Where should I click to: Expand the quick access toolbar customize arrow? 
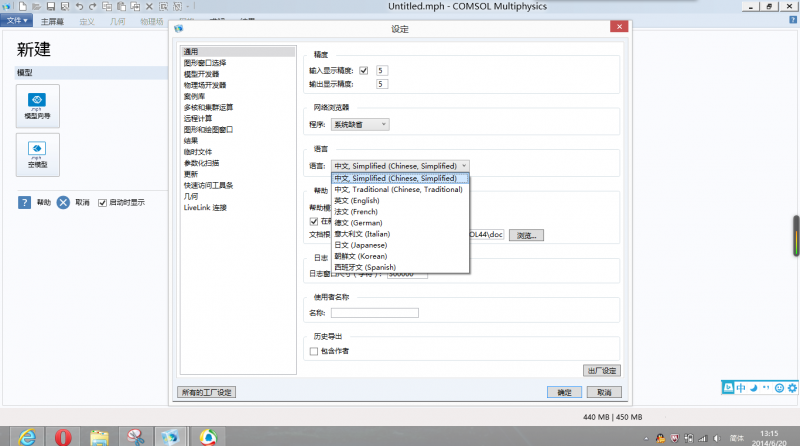click(x=188, y=7)
